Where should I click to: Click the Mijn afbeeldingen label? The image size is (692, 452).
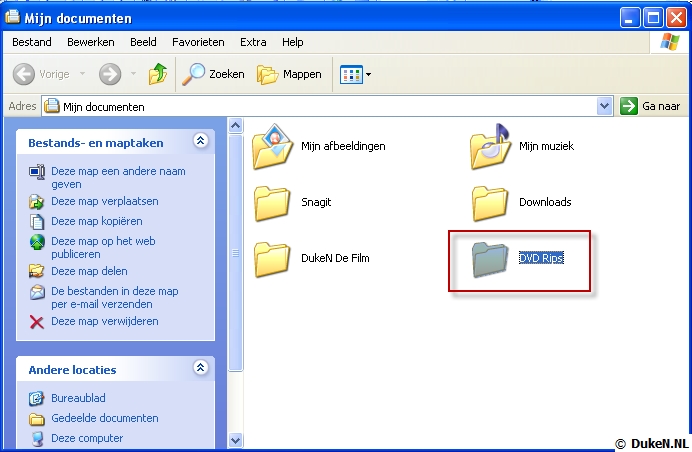point(343,146)
